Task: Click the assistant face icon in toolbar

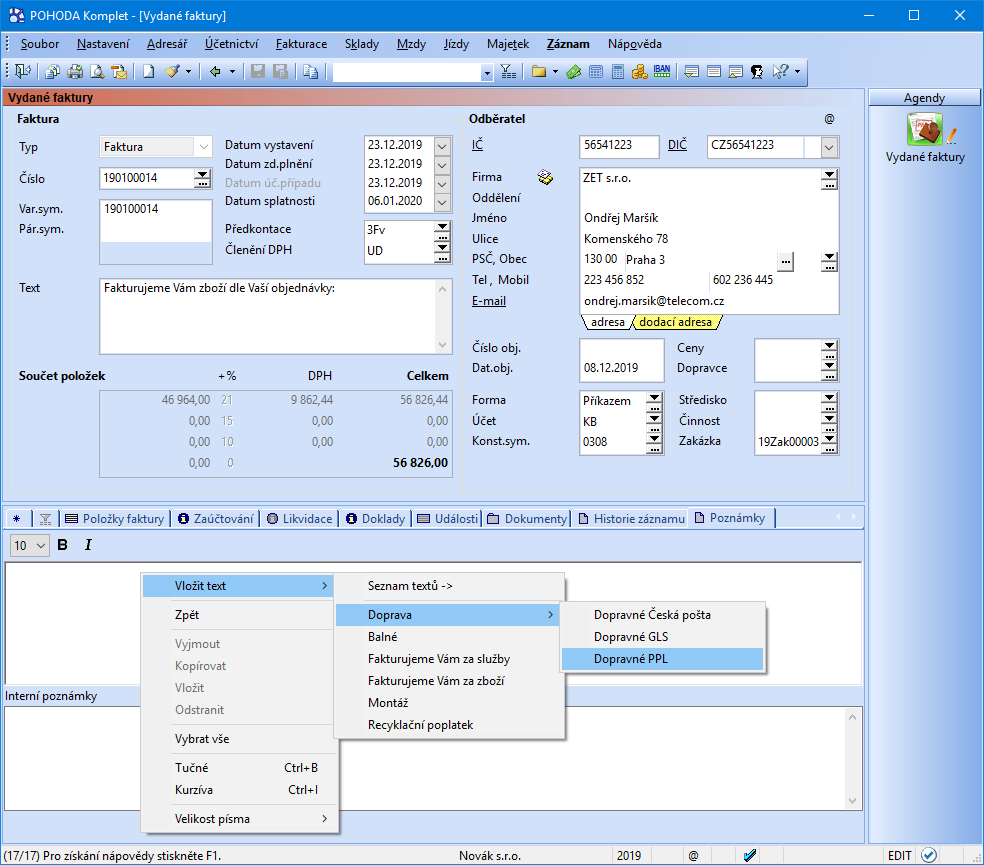Action: (x=757, y=72)
